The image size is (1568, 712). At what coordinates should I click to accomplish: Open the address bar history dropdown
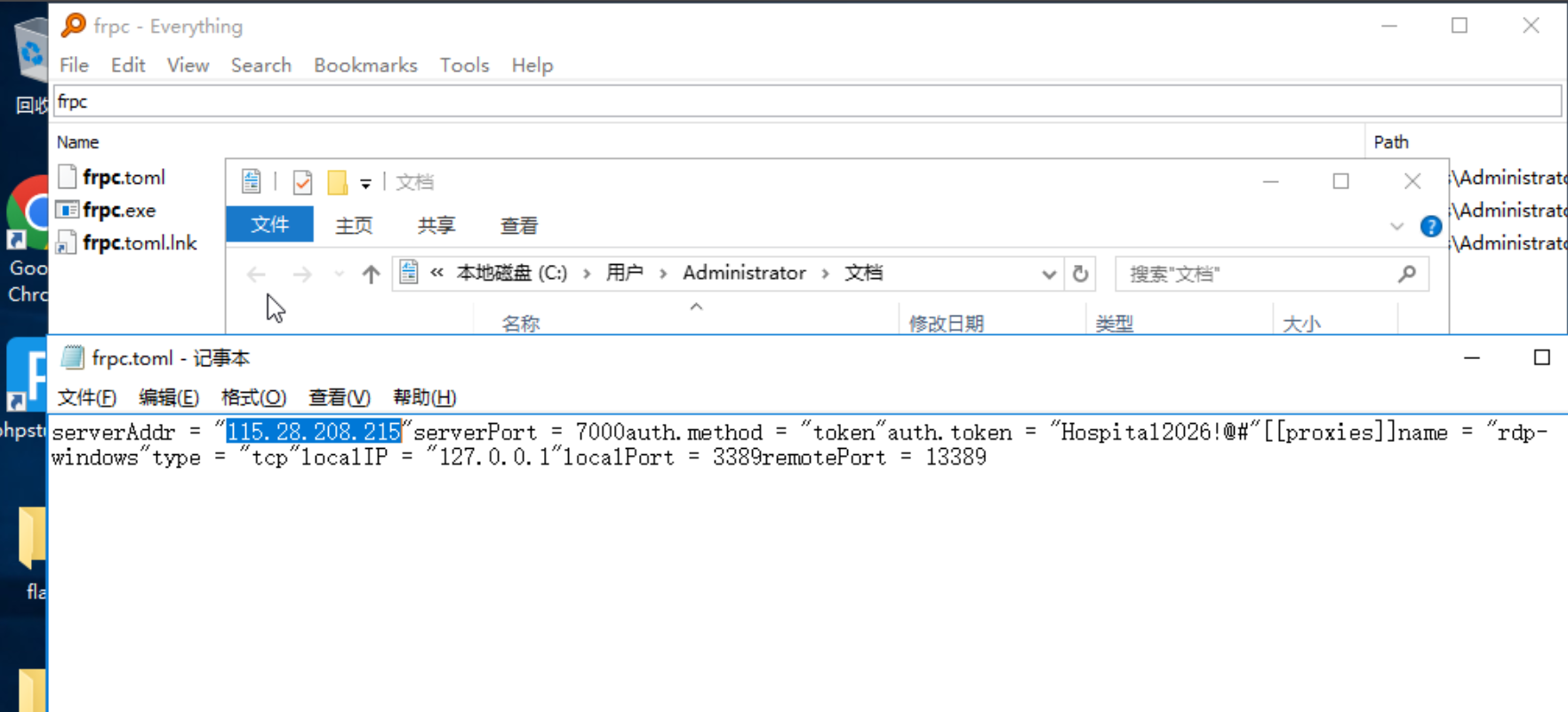[x=1049, y=275]
